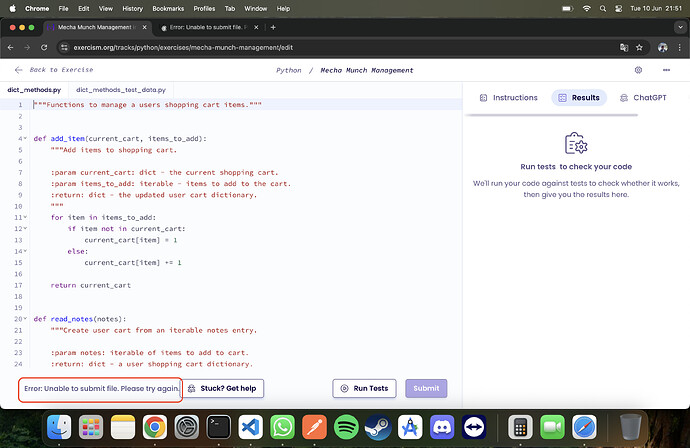
Task: Open the three-dots more options menu
Action: point(666,70)
